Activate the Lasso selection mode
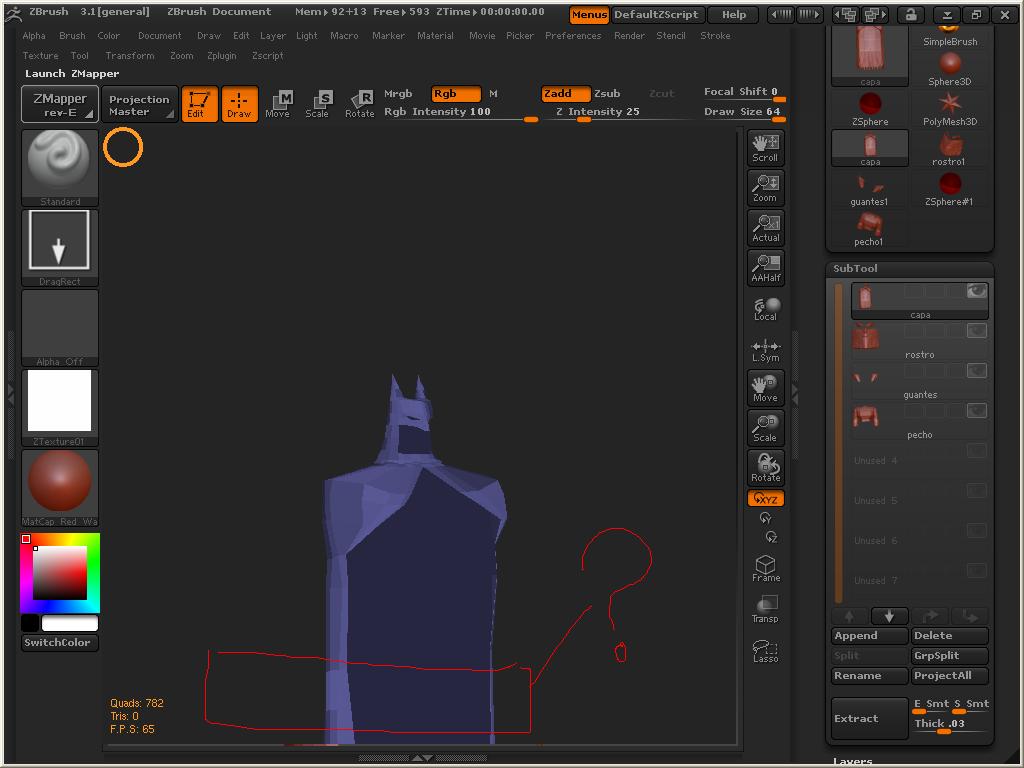 click(x=765, y=650)
